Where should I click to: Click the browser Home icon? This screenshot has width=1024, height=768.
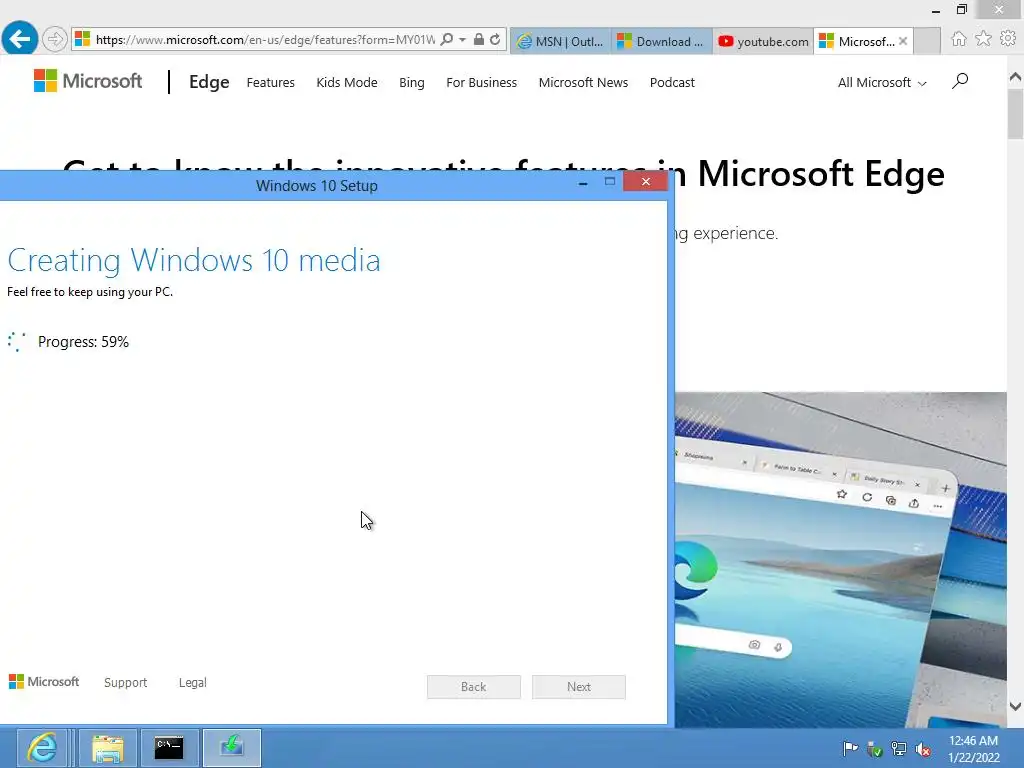(x=959, y=39)
